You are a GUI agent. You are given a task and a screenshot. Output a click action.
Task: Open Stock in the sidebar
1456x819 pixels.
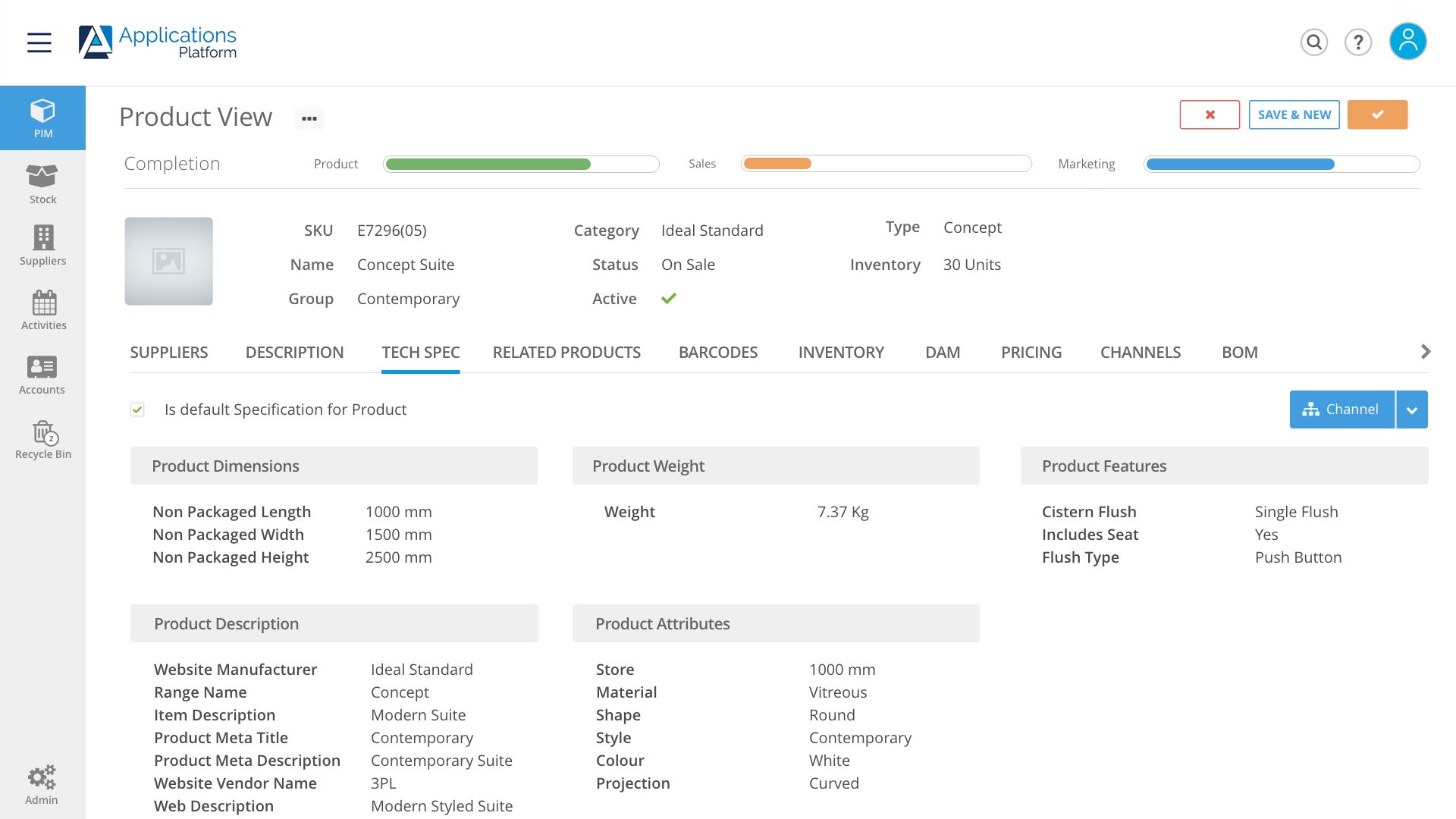[42, 184]
